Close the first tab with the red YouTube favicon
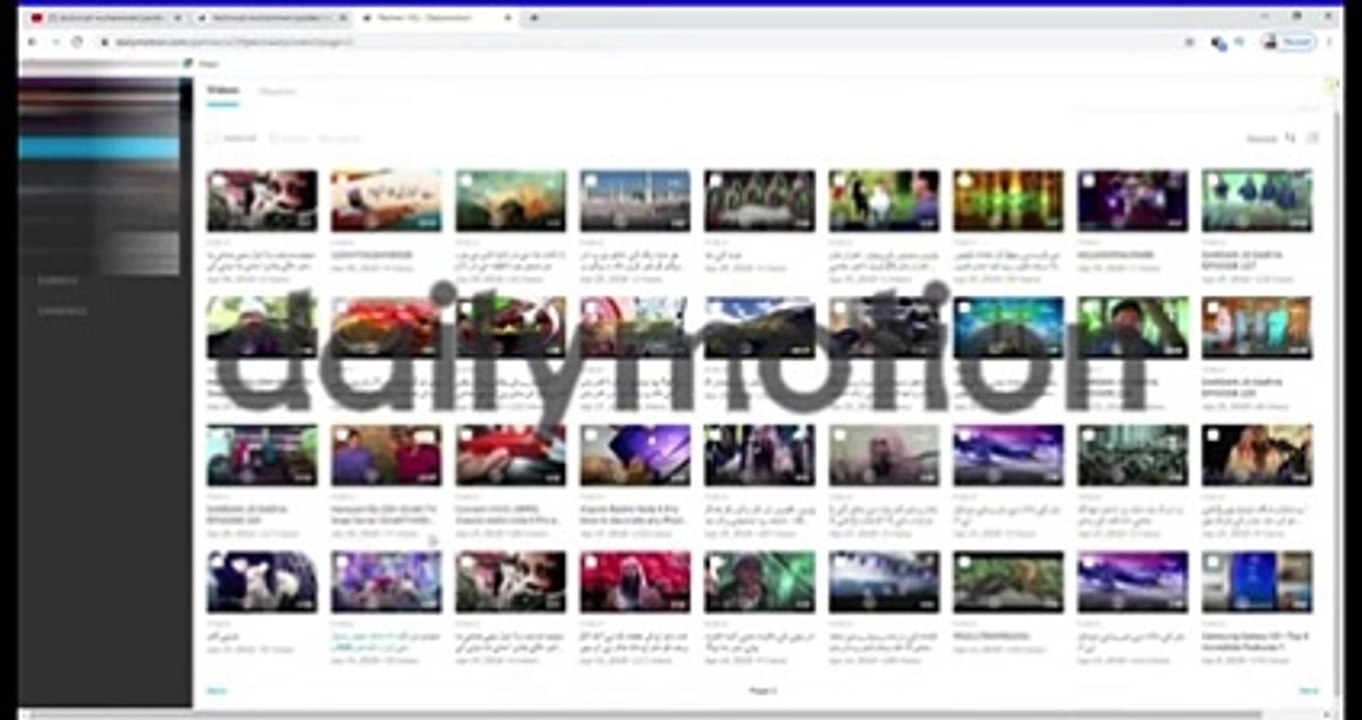This screenshot has height=720, width=1362. tap(178, 18)
